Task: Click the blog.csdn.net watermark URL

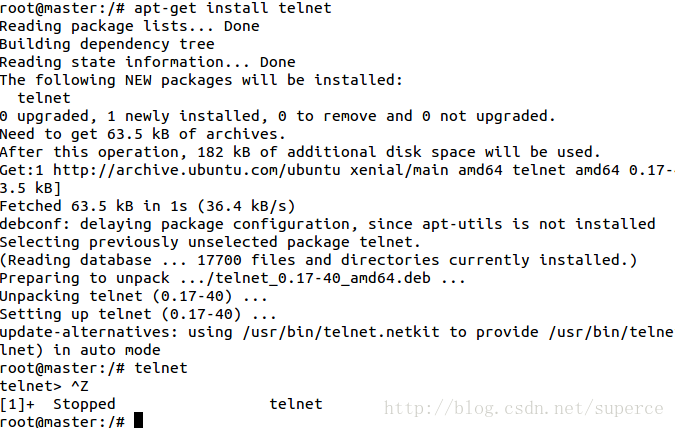Action: (x=524, y=408)
